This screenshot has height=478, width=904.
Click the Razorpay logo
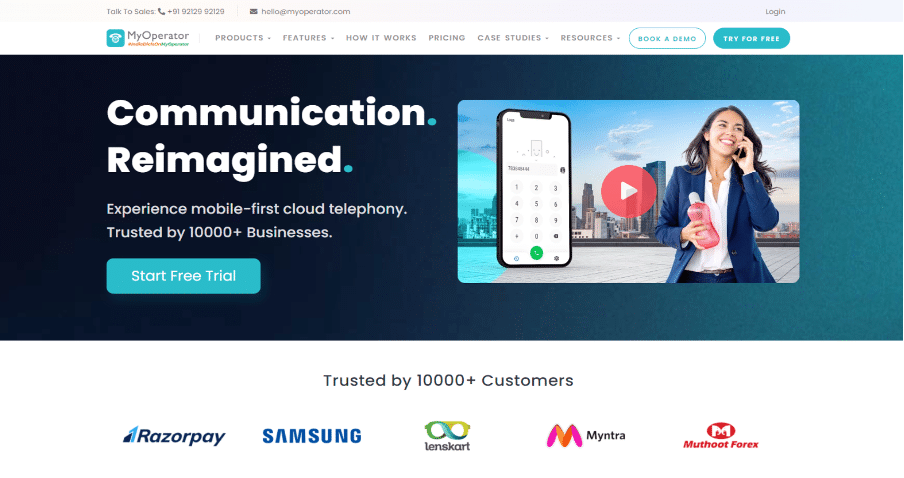174,436
